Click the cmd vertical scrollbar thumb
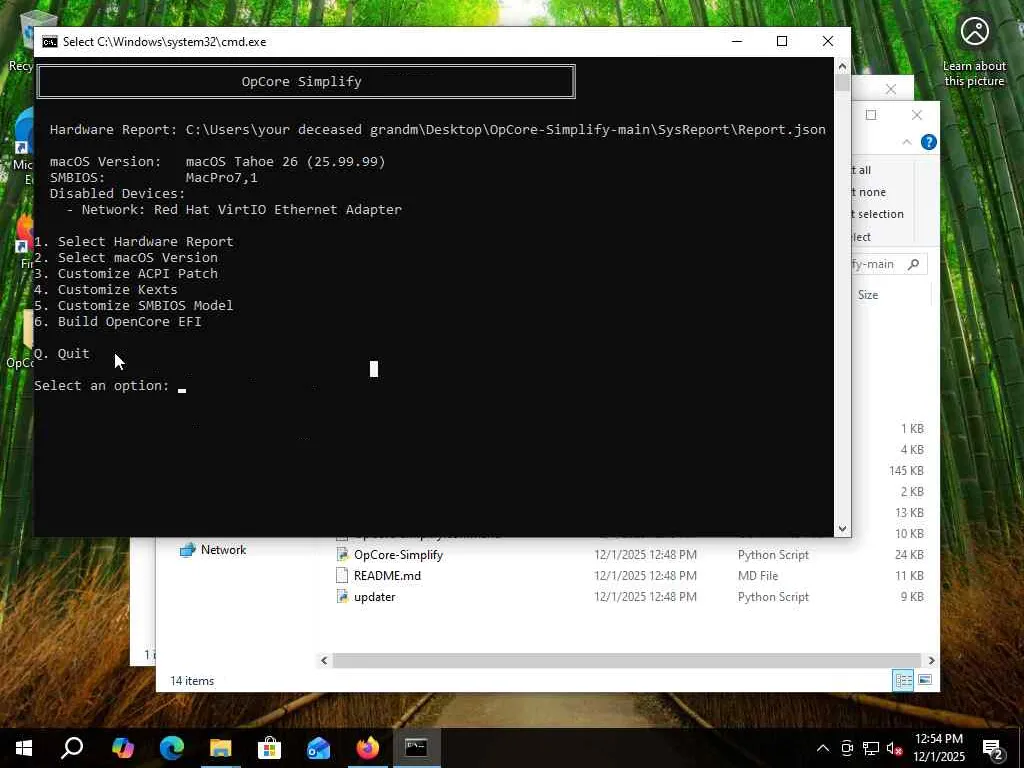This screenshot has width=1024, height=768. 842,83
